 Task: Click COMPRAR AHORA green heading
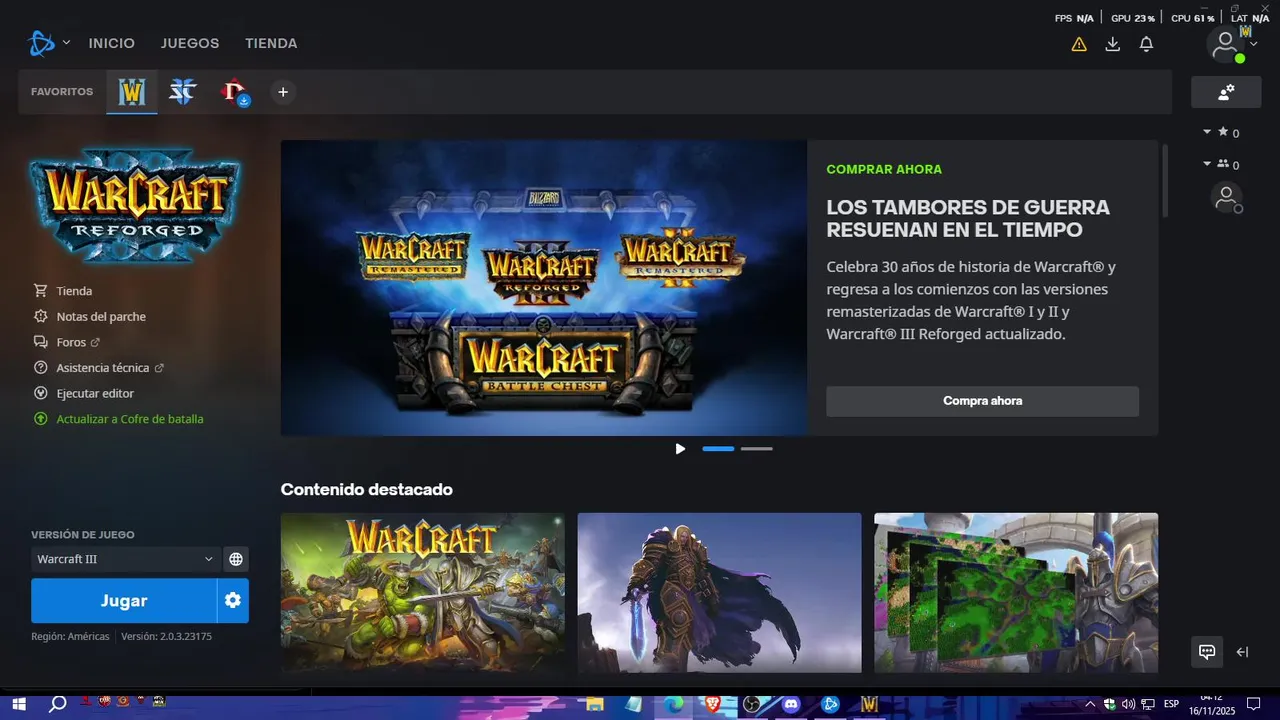tap(884, 170)
